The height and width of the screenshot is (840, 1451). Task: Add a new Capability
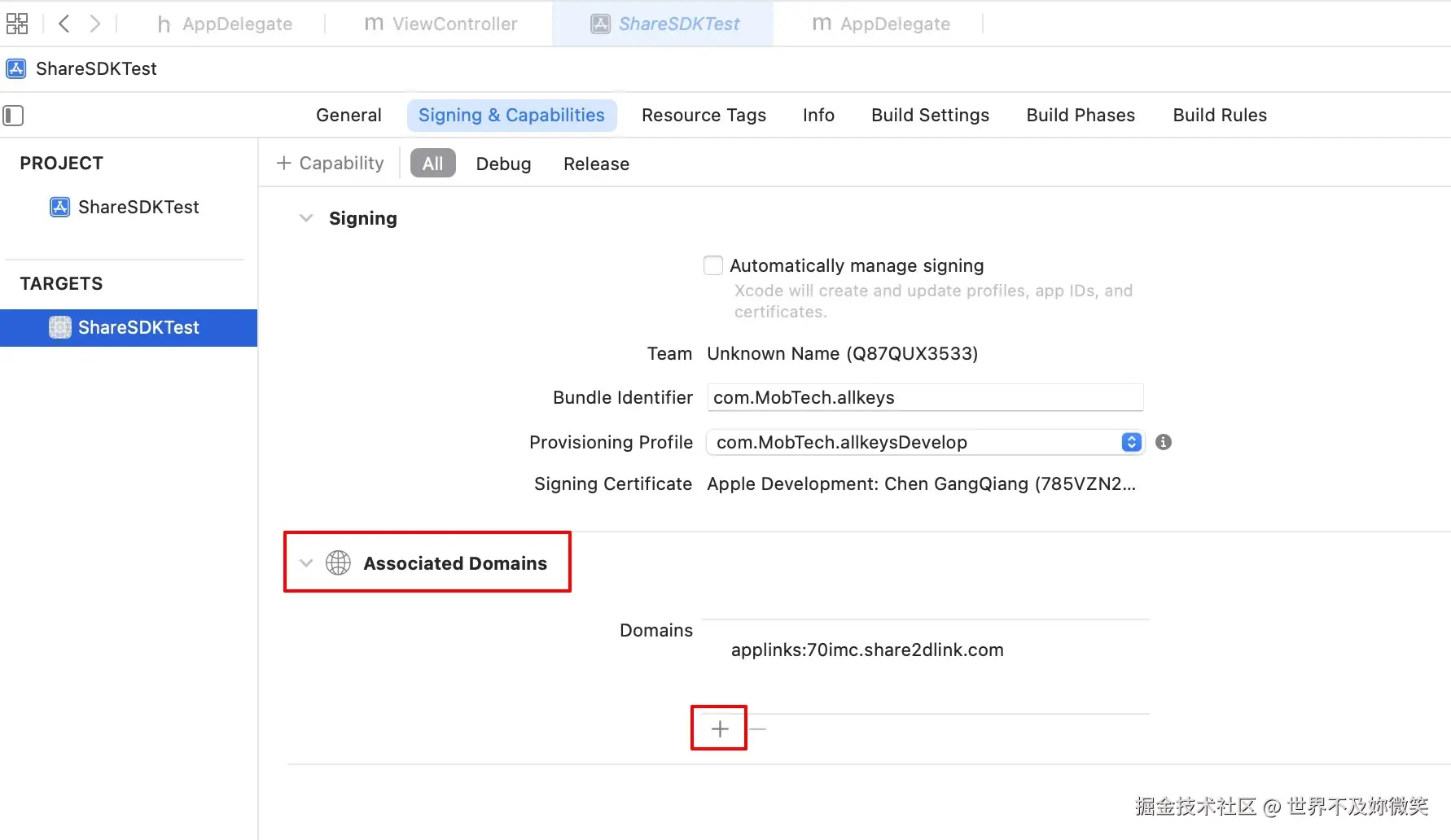coord(330,164)
